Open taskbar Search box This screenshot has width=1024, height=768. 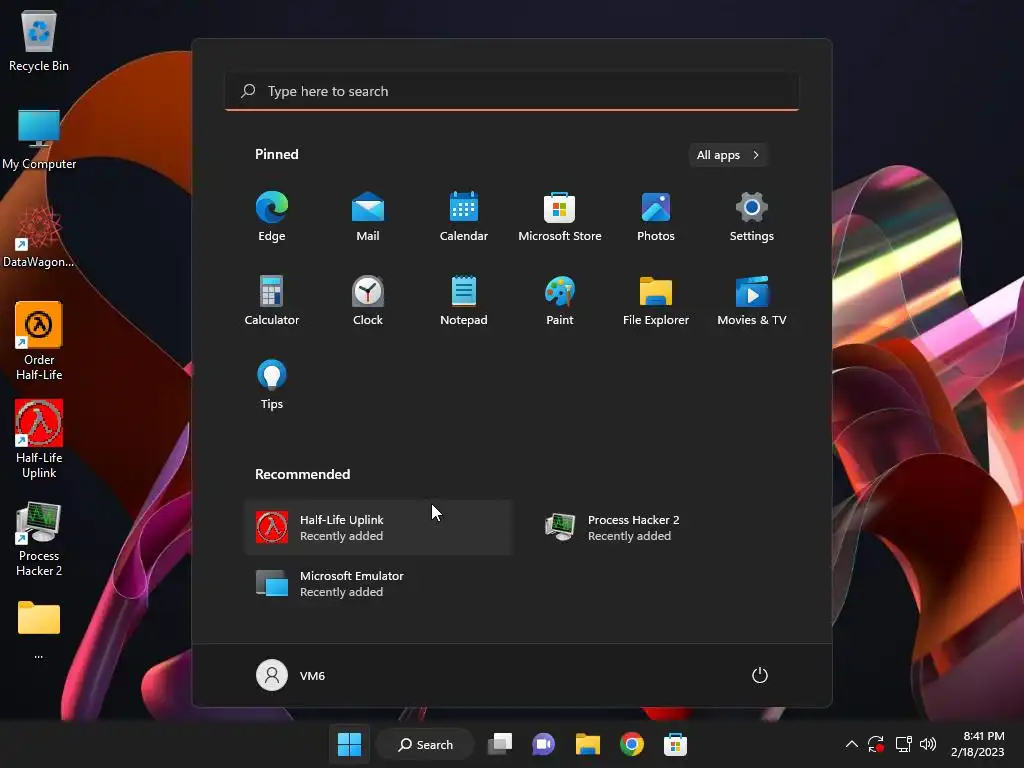pos(425,744)
